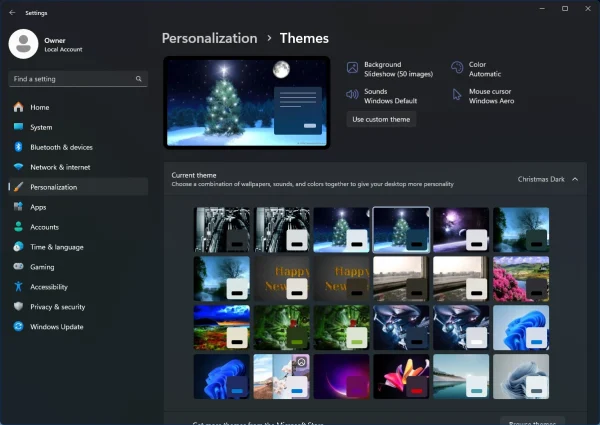Click the Owner profile avatar

[x=23, y=44]
